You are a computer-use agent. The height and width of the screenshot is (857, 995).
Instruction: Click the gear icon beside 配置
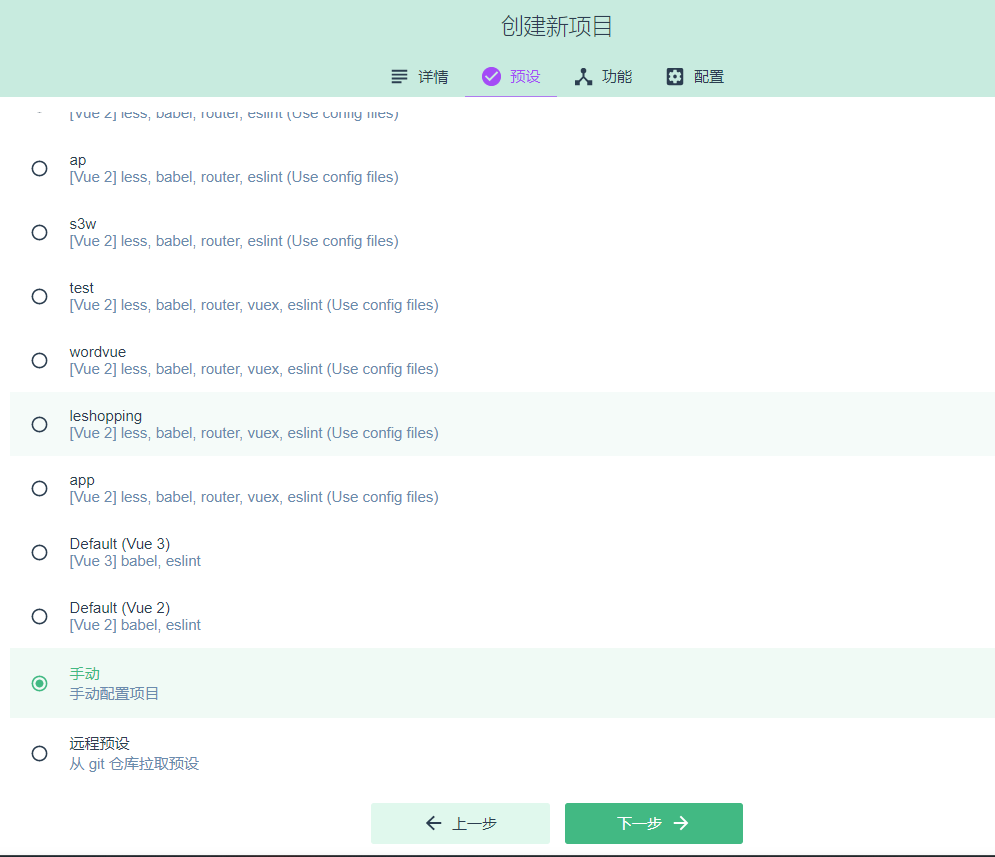point(675,76)
